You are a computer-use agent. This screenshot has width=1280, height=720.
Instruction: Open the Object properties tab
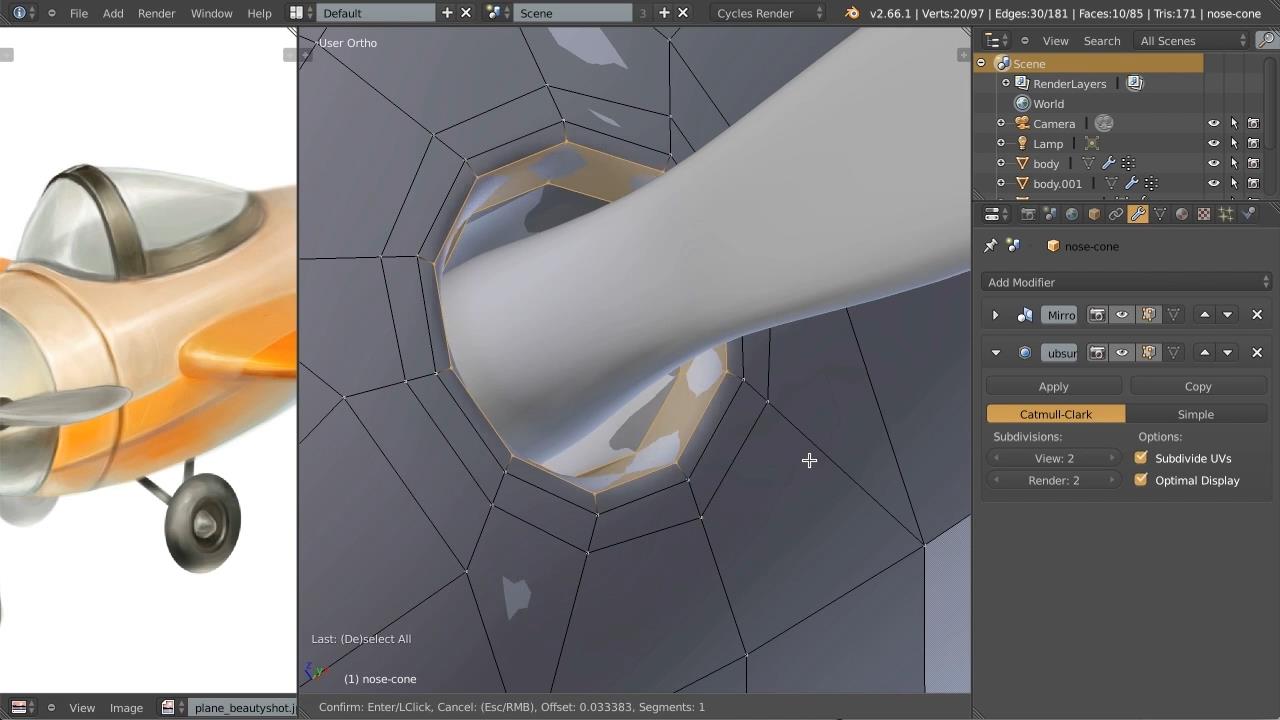[x=1094, y=214]
